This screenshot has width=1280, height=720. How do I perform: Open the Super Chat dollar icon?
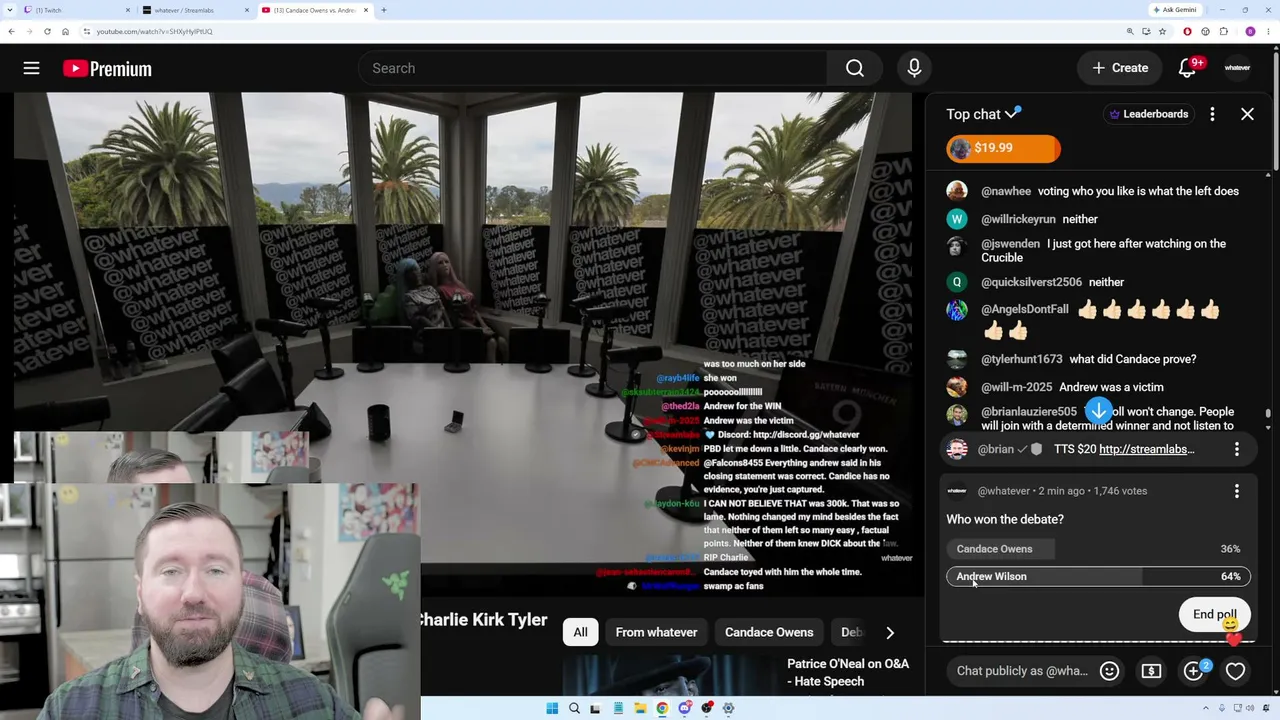point(1151,671)
